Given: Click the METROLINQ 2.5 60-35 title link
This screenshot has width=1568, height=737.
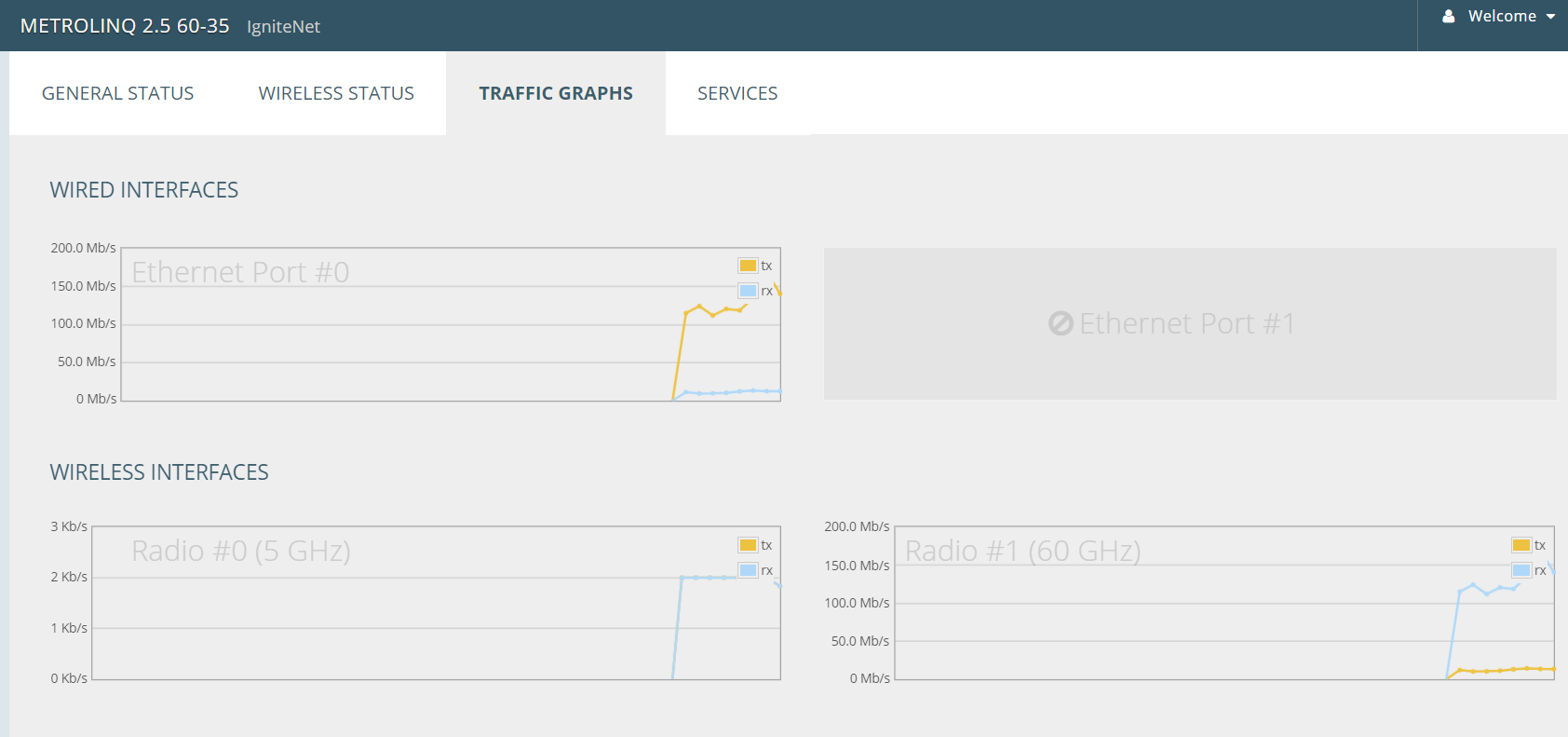Looking at the screenshot, I should [x=125, y=26].
